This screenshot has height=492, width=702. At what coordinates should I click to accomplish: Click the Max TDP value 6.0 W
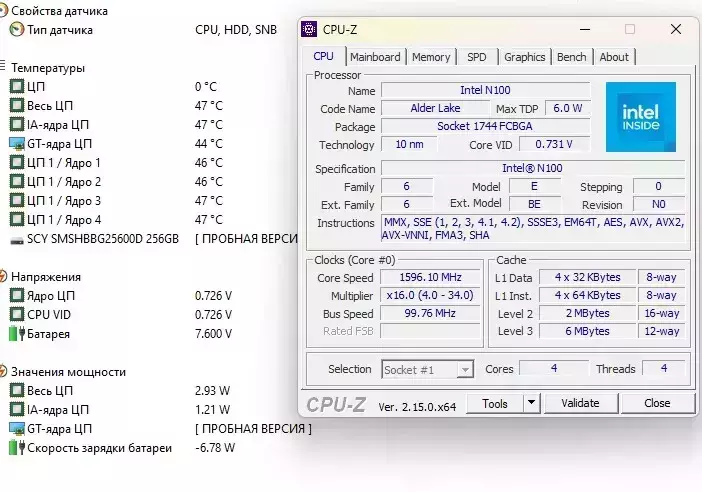click(568, 108)
